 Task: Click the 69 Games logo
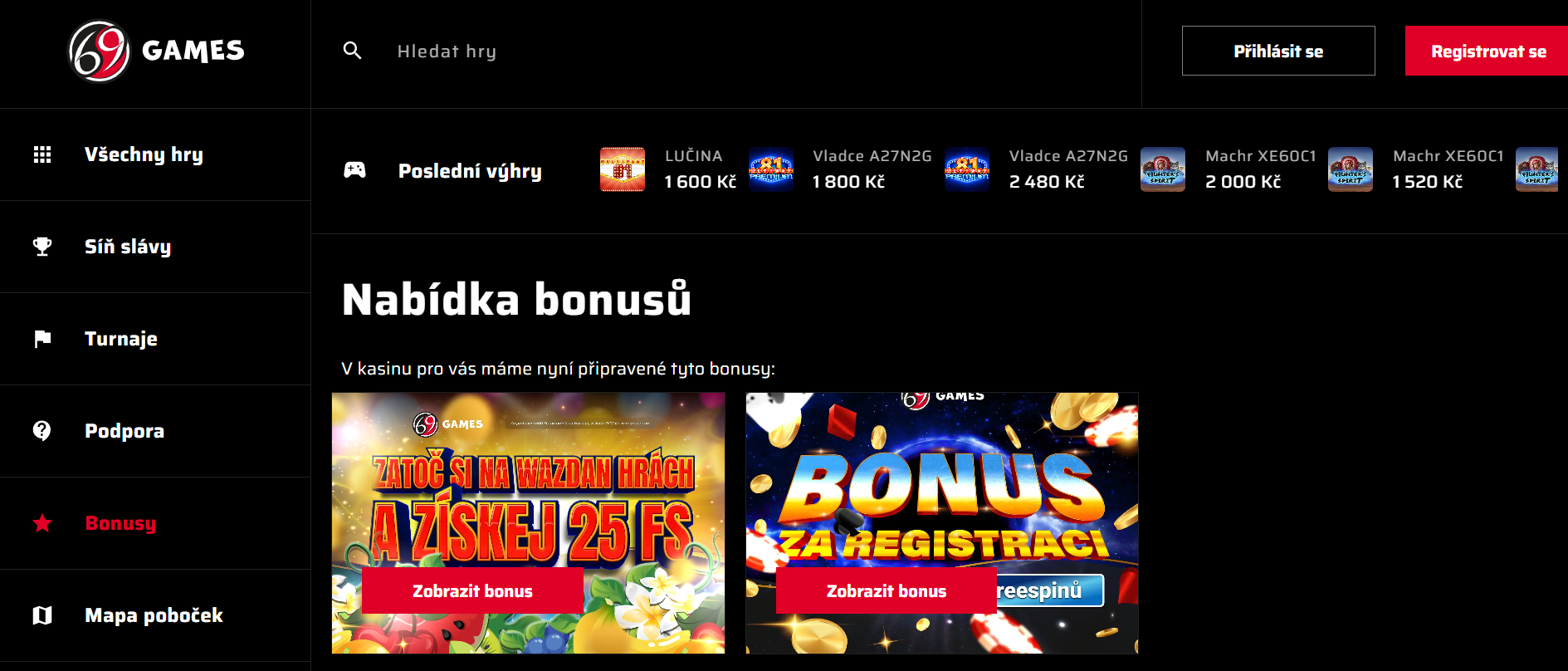(156, 51)
